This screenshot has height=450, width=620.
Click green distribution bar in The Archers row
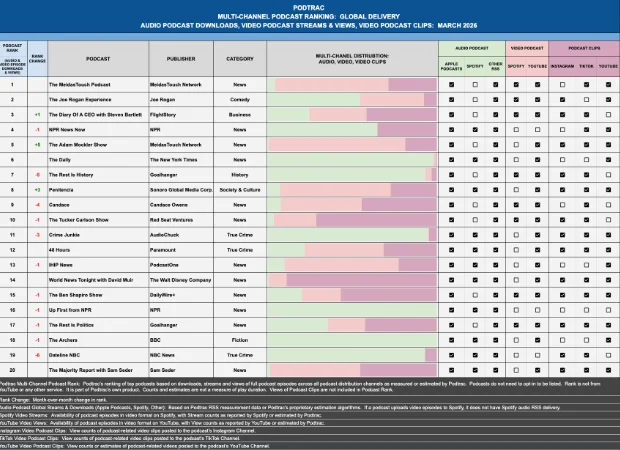[352, 340]
